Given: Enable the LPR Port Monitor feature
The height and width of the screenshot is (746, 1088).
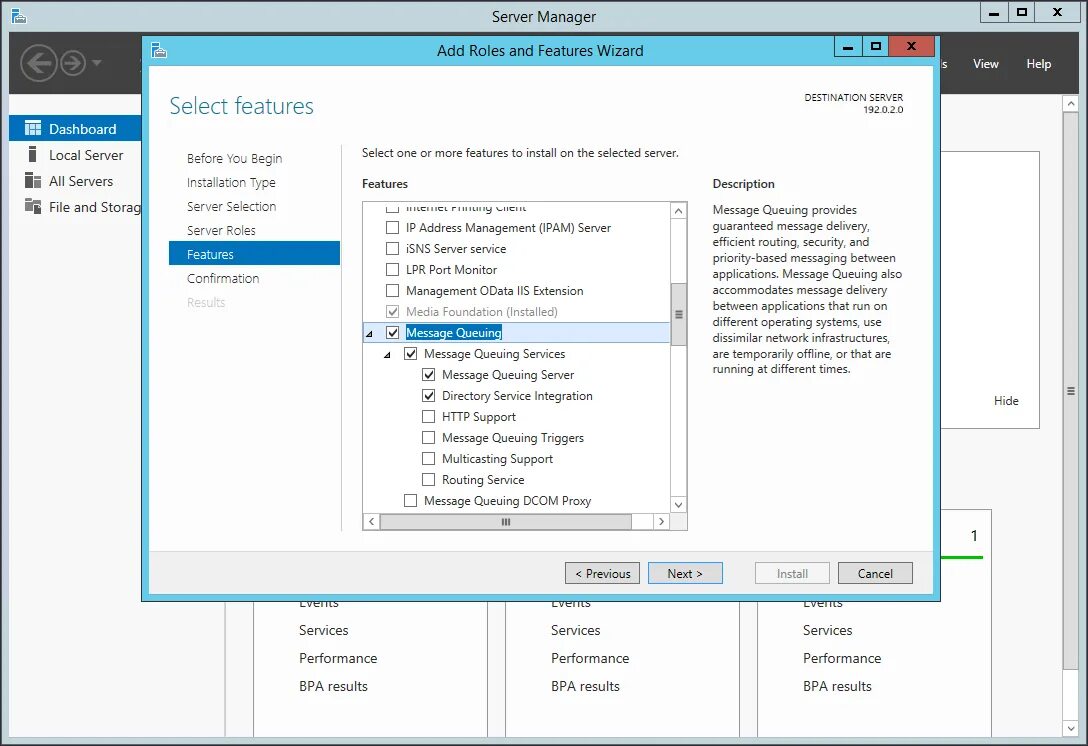Looking at the screenshot, I should click(393, 269).
